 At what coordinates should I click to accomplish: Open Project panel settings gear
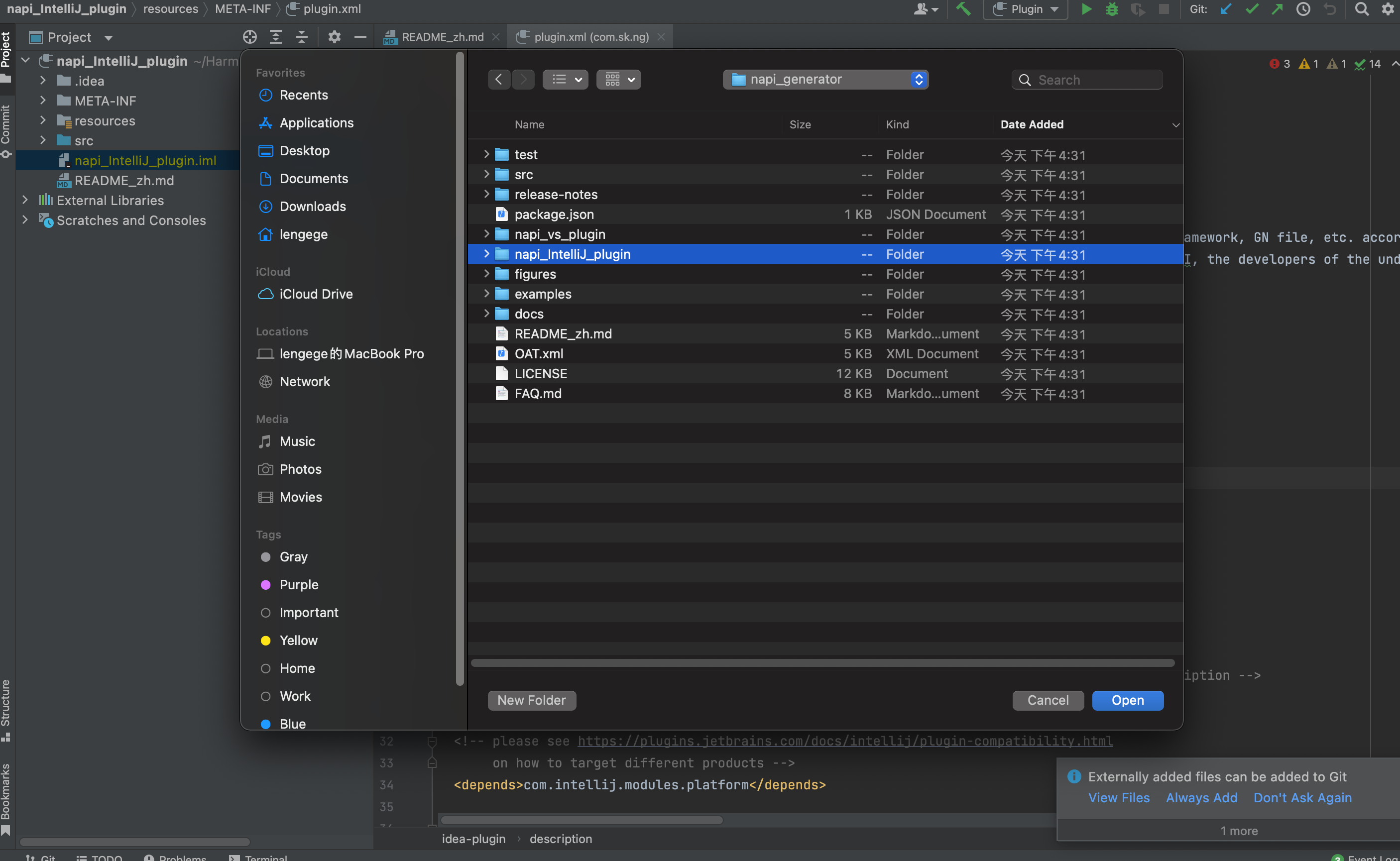[335, 37]
